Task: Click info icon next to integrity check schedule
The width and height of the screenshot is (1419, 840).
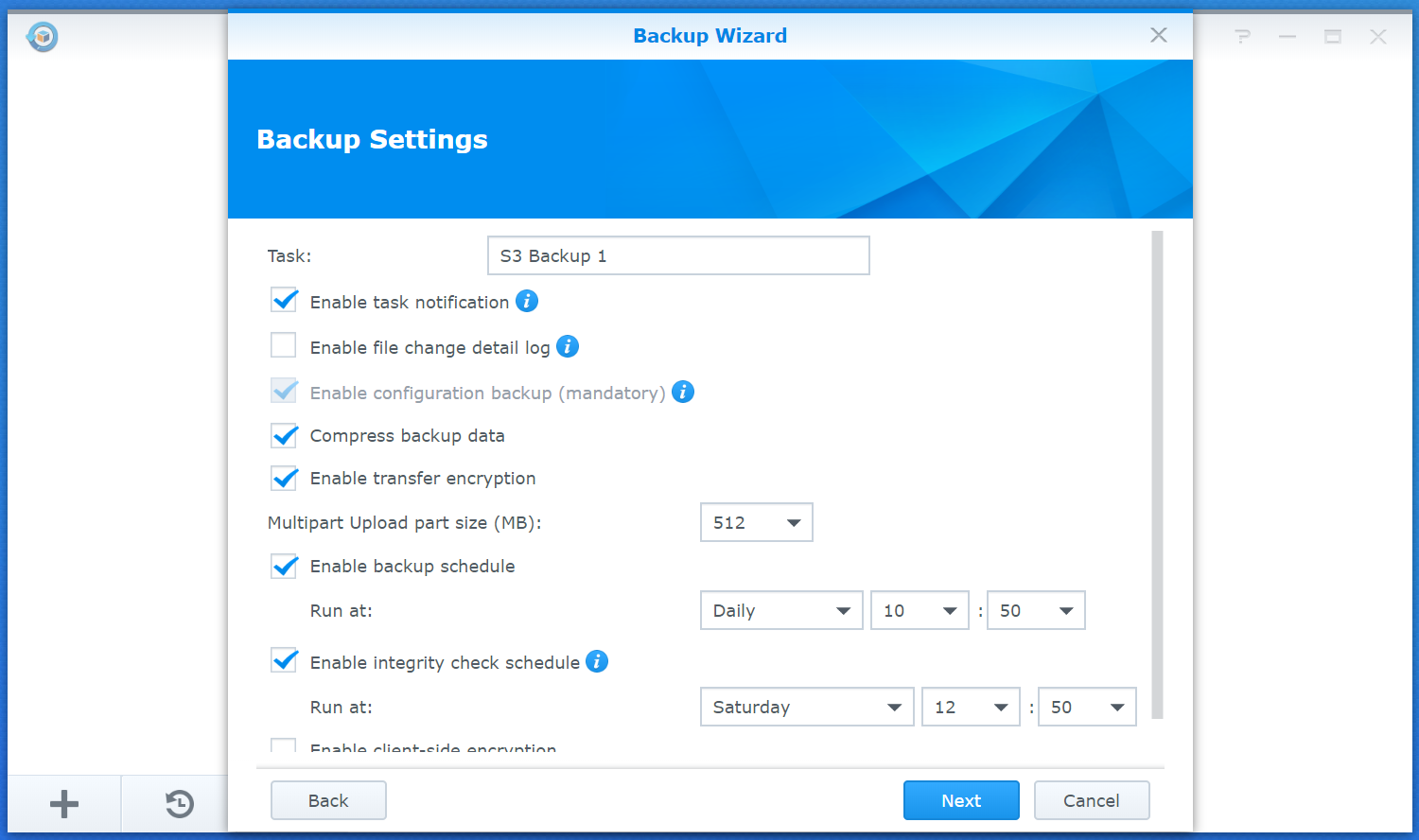Action: tap(597, 661)
